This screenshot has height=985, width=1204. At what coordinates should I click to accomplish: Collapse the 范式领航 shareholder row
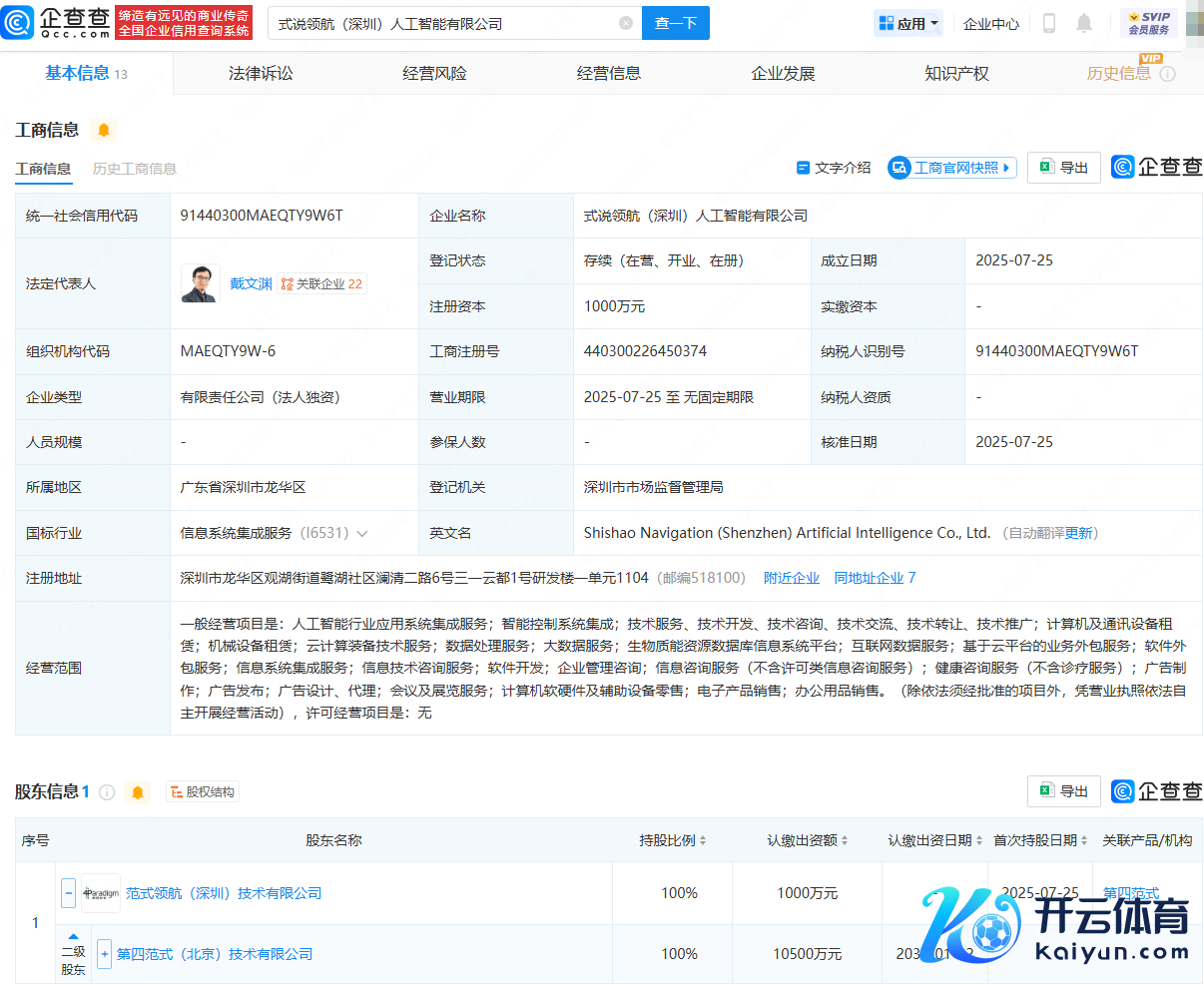coord(68,893)
